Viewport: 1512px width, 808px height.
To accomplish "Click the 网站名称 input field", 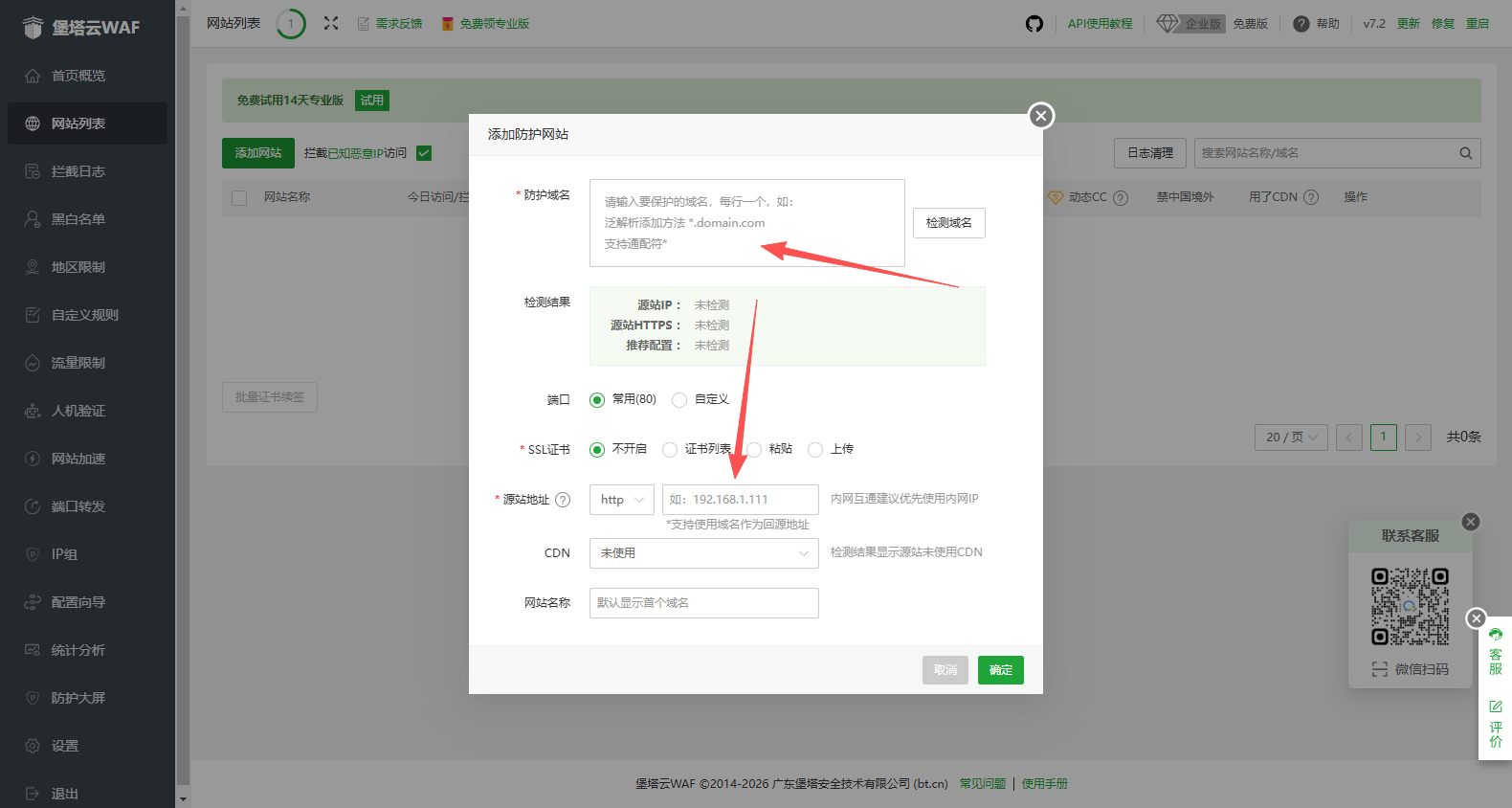I will pyautogui.click(x=704, y=603).
